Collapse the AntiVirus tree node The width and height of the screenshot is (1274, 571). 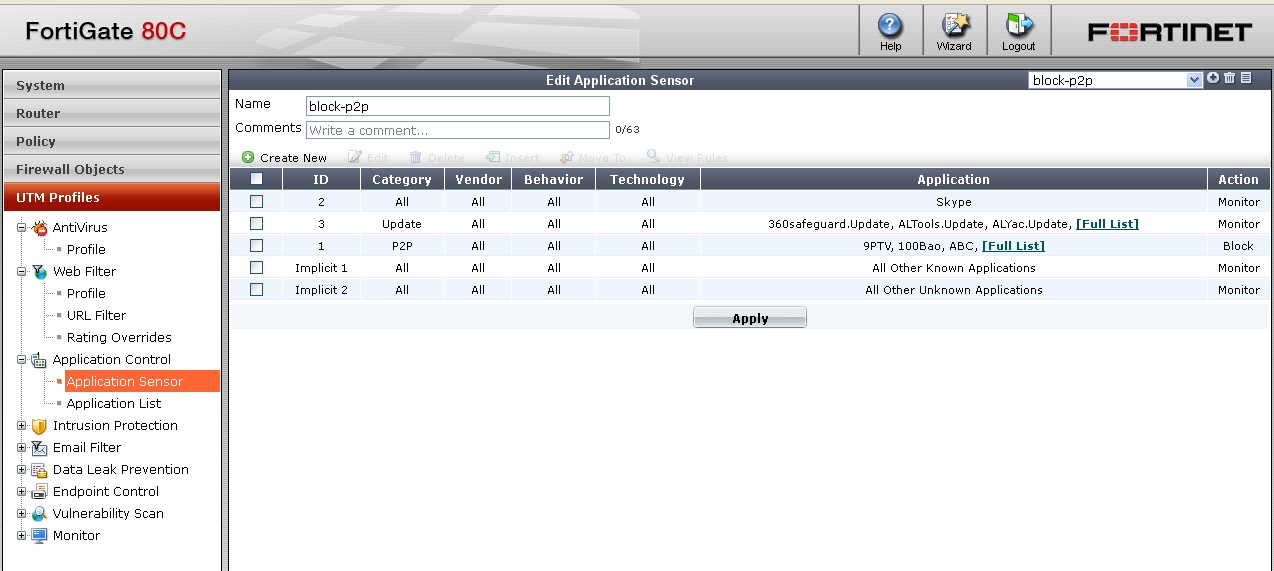[22, 228]
